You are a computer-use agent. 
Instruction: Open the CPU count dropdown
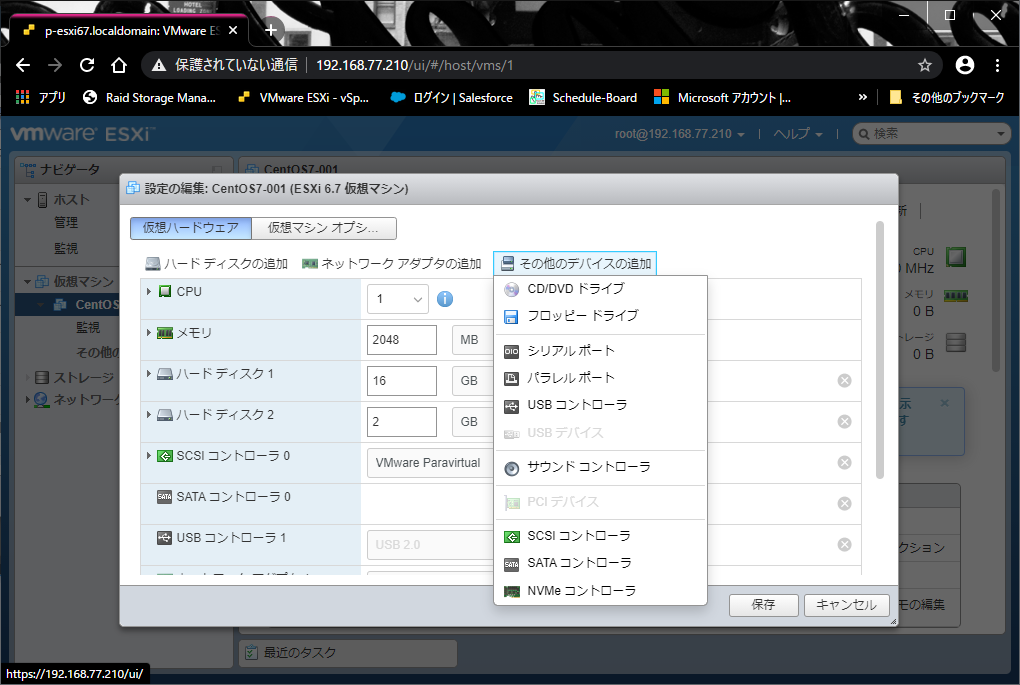(x=397, y=299)
